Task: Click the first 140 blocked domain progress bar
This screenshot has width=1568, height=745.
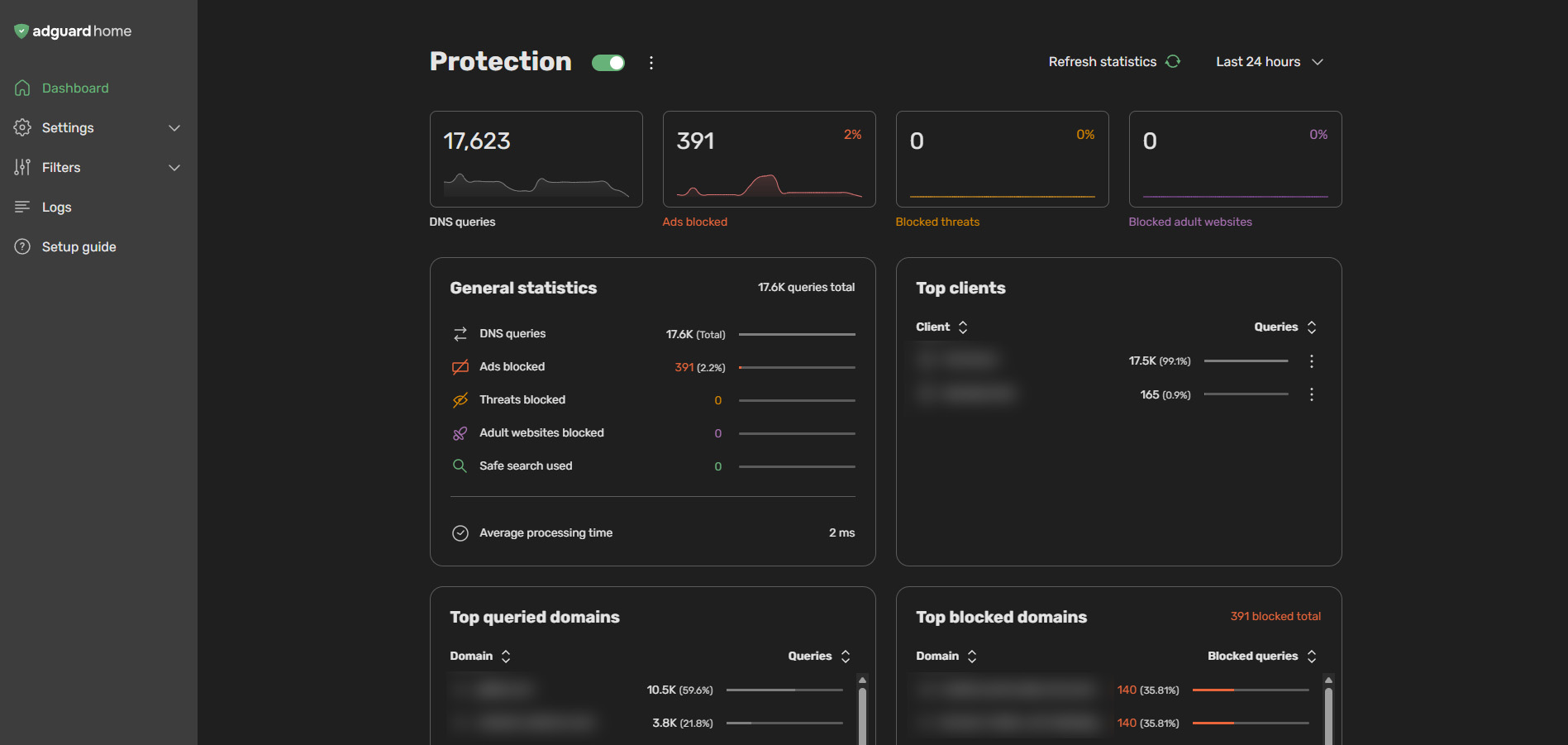Action: coord(1251,690)
